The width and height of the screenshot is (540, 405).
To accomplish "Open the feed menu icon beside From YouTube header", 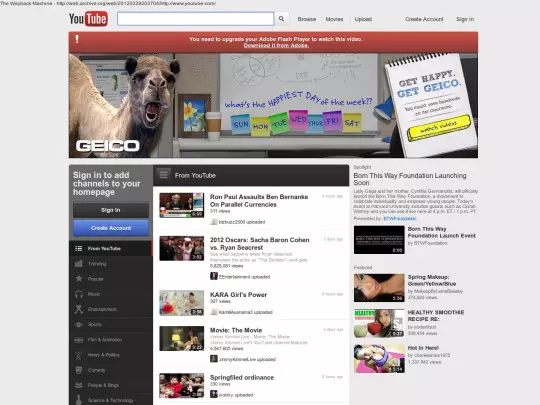I will click(x=164, y=175).
